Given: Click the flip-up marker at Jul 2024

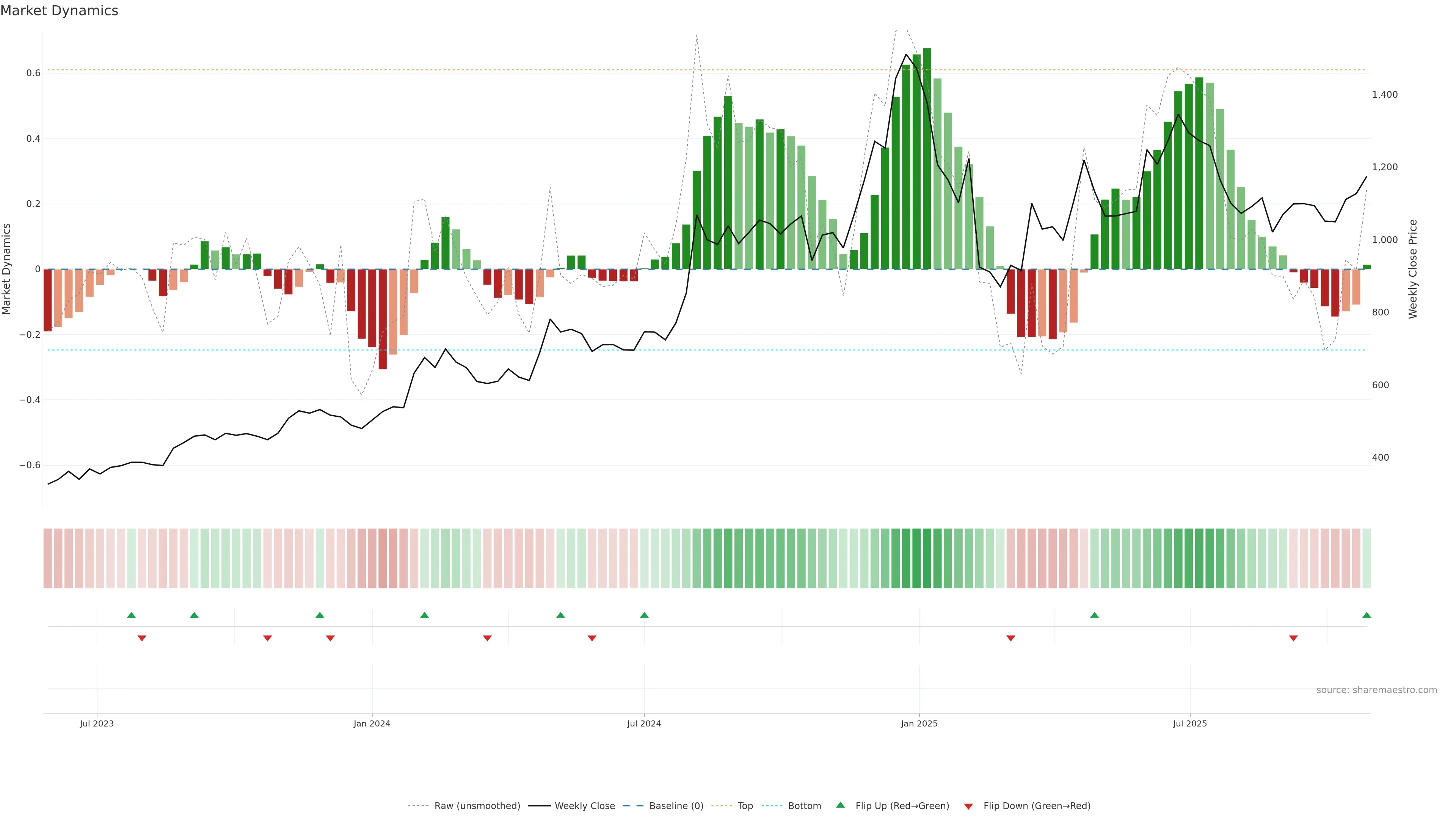Looking at the screenshot, I should click(644, 615).
